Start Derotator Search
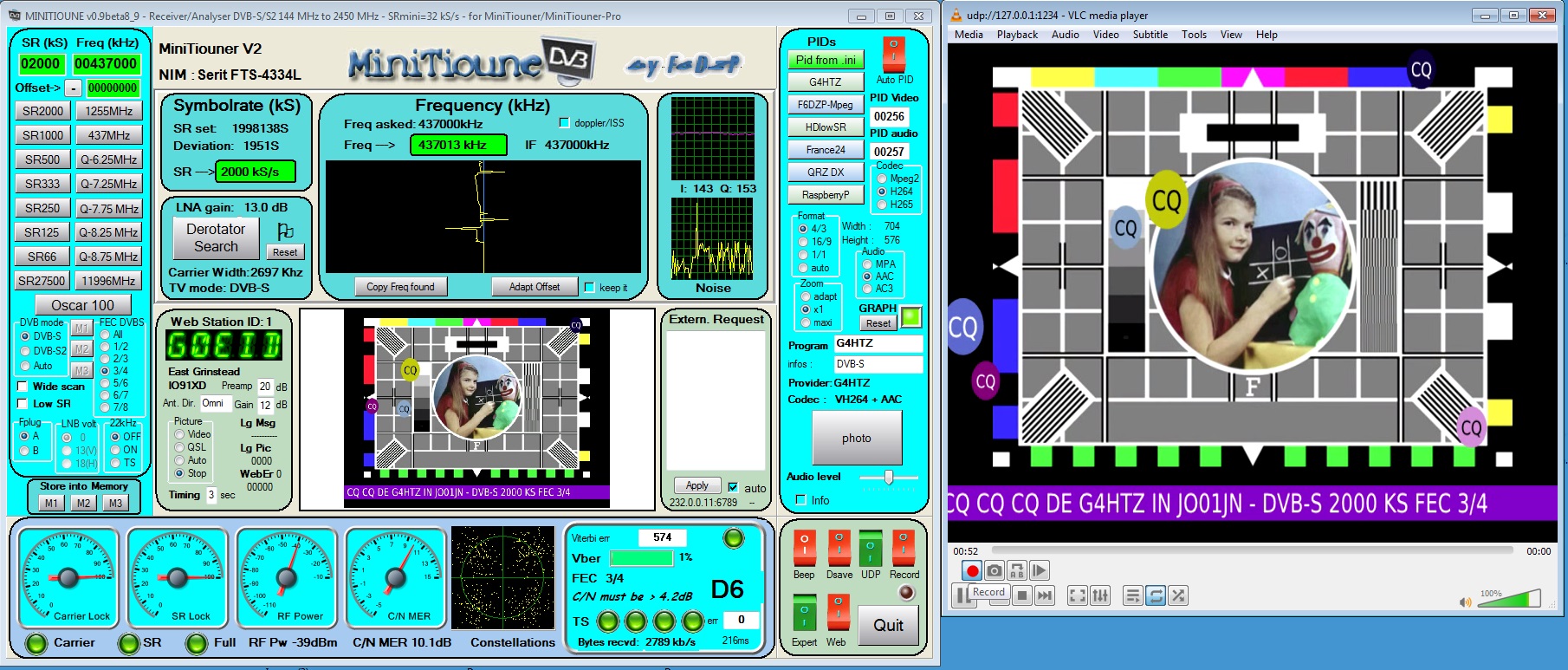 [216, 237]
